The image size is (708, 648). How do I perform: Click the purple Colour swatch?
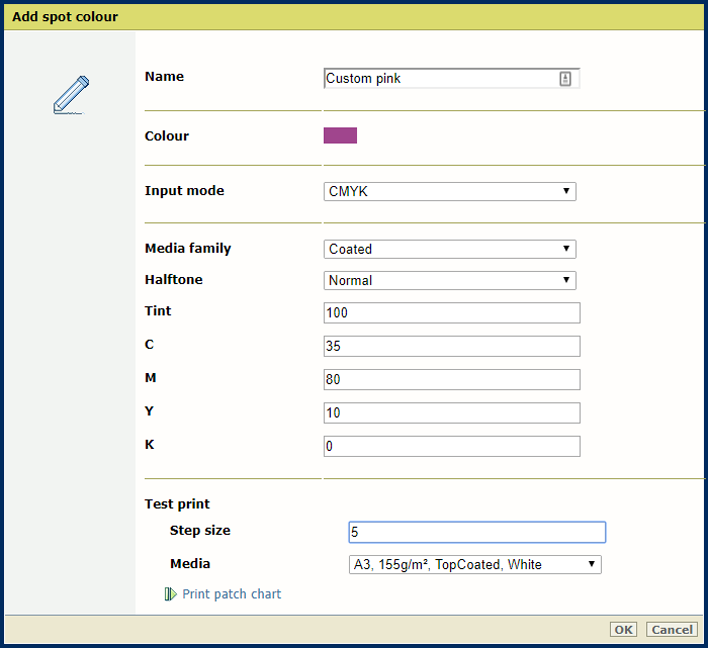[340, 136]
